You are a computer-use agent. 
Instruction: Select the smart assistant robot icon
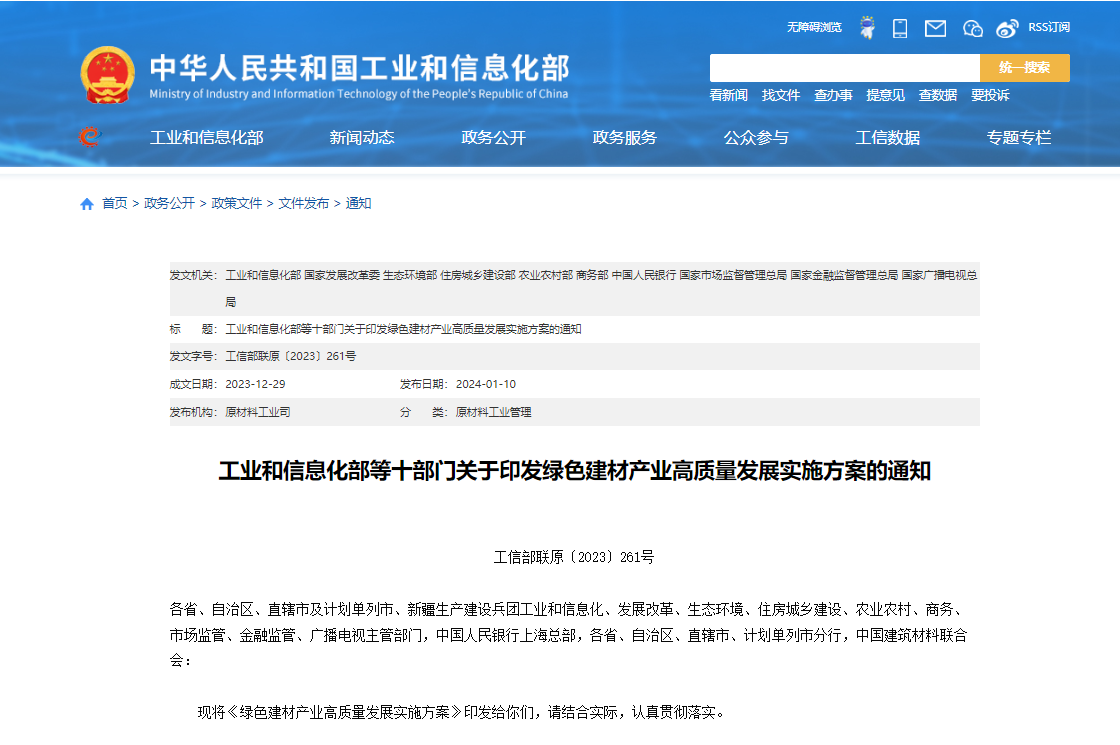coord(867,28)
